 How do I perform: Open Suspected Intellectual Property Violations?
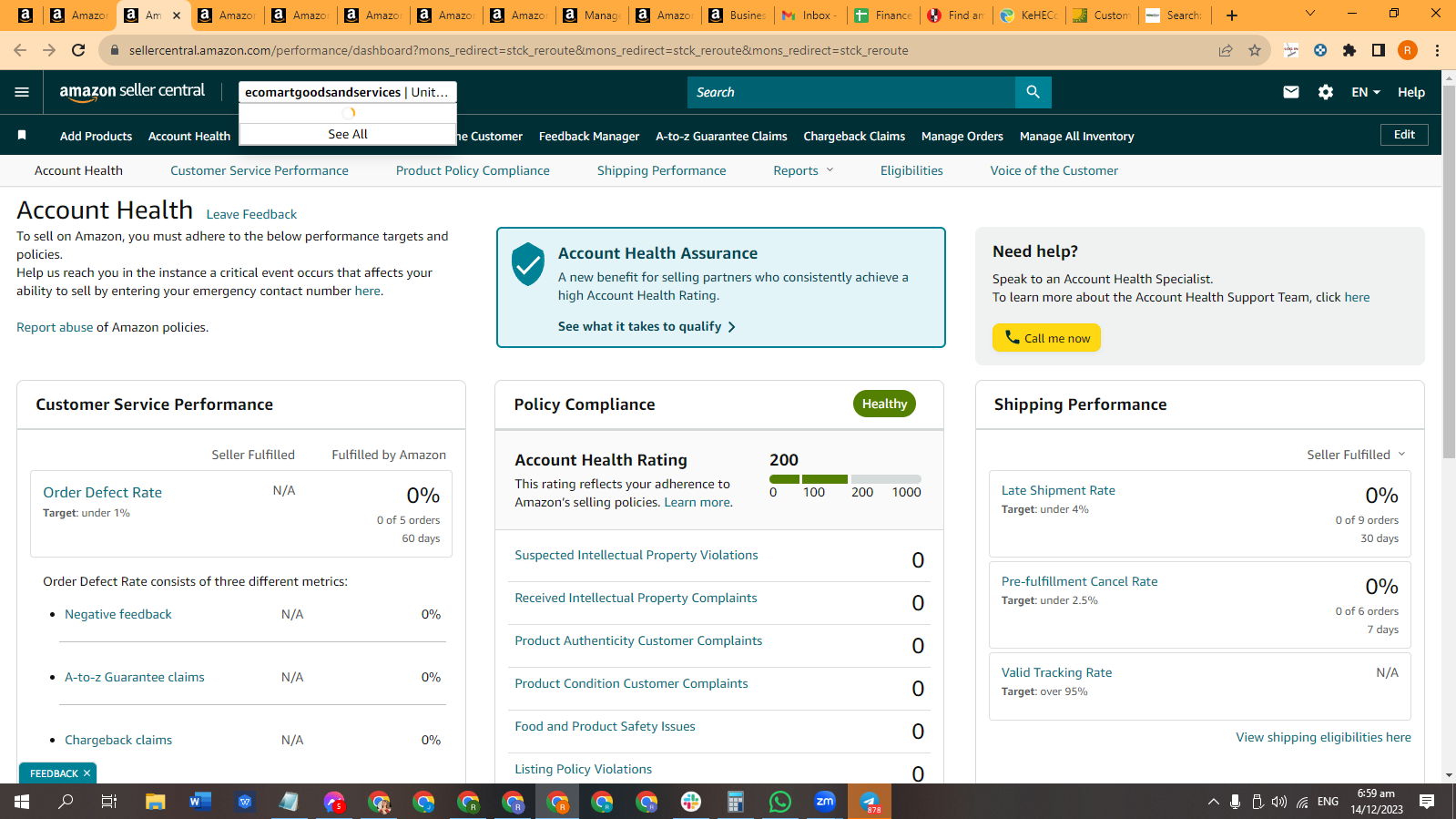[x=636, y=555]
